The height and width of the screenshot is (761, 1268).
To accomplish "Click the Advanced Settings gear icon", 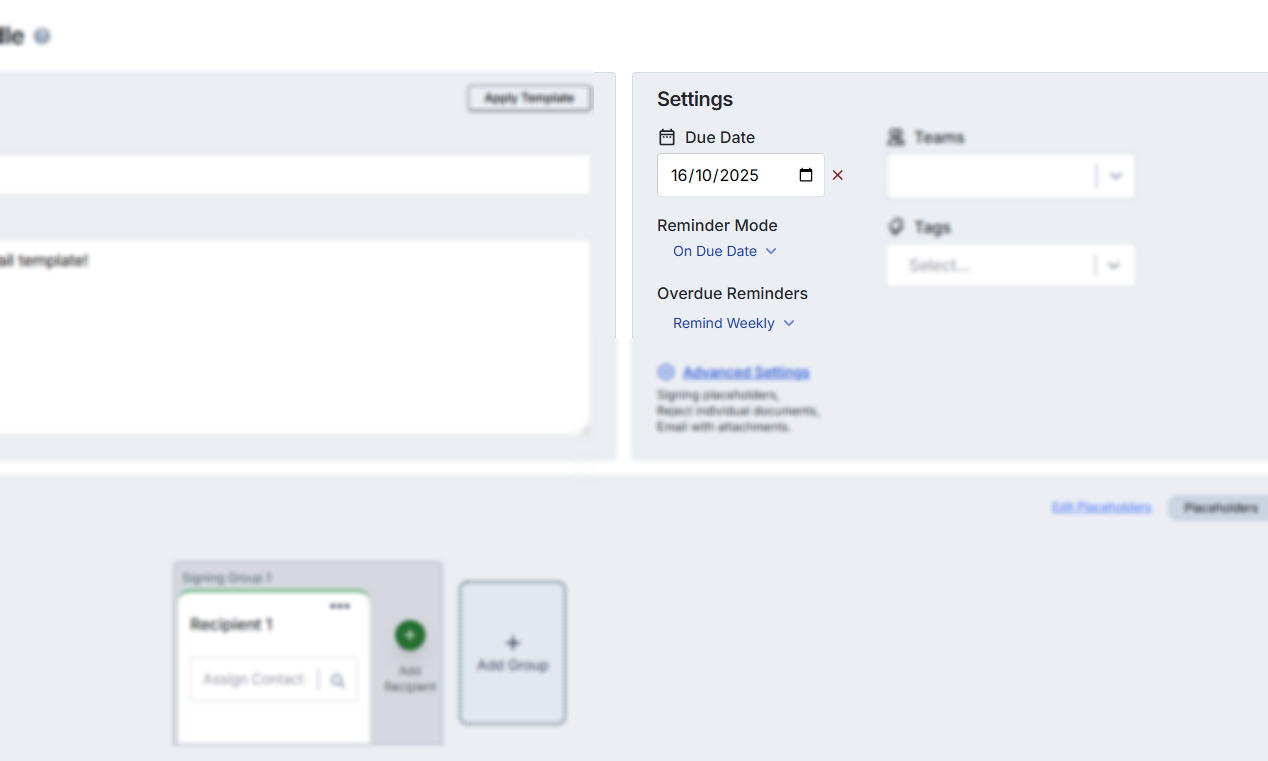I will [666, 372].
